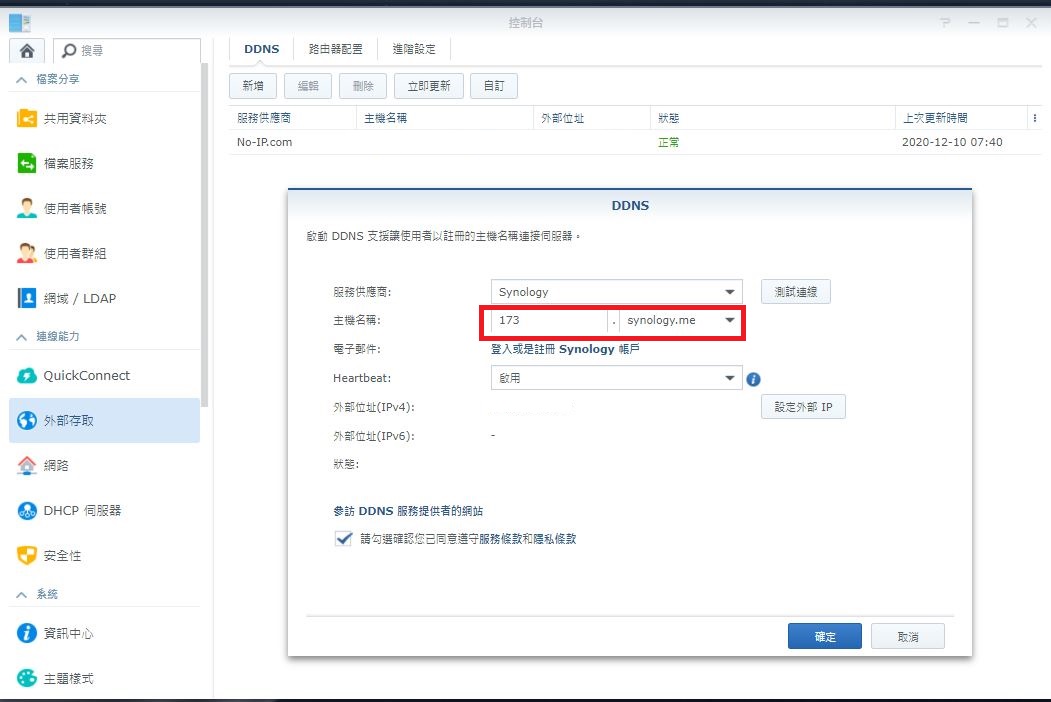Click the 2020-12-10 07:40 timestamp
This screenshot has width=1051, height=702.
[x=952, y=142]
